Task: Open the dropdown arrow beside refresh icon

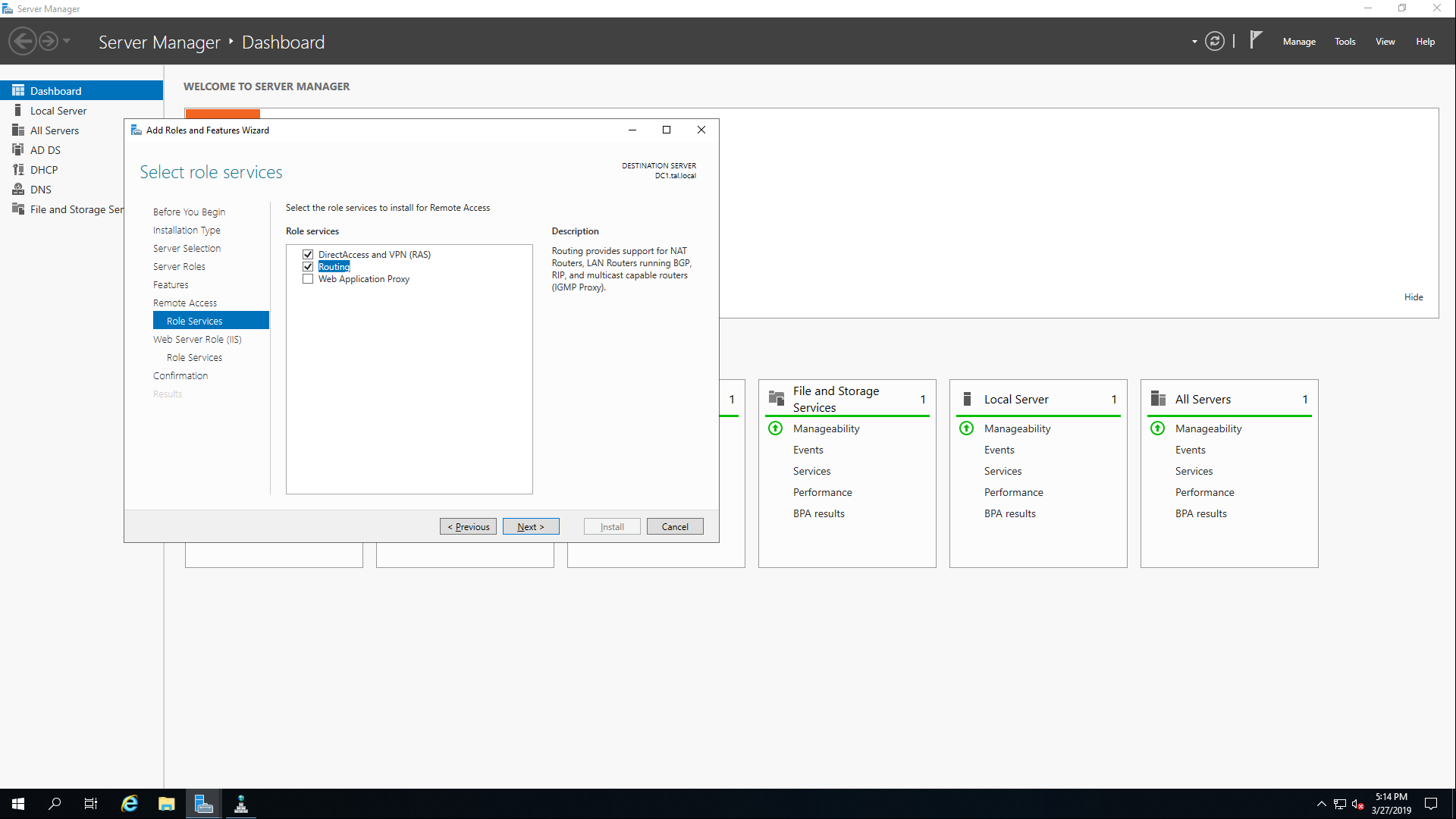Action: (x=1194, y=42)
